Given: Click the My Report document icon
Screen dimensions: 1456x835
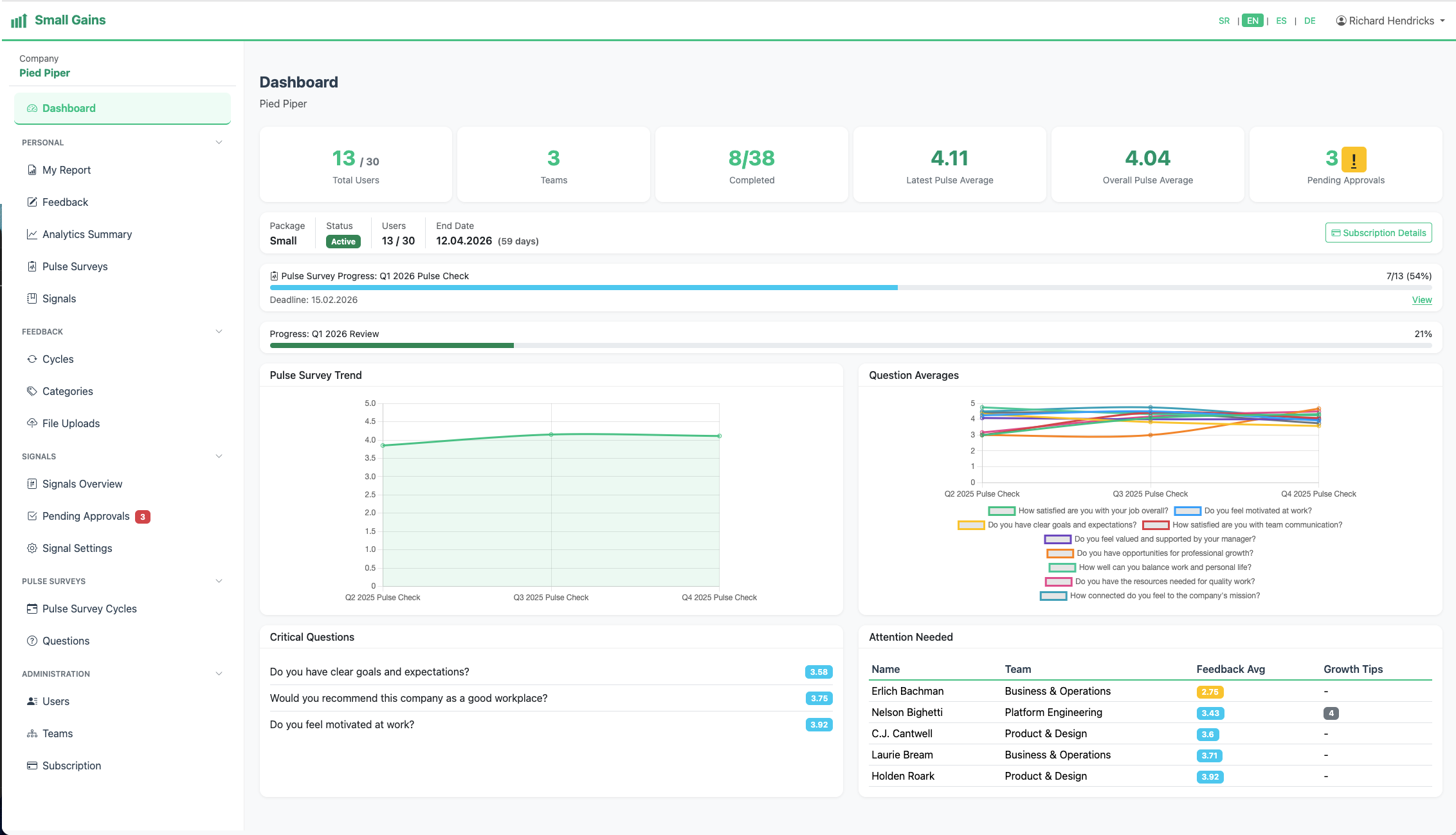Looking at the screenshot, I should tap(32, 170).
